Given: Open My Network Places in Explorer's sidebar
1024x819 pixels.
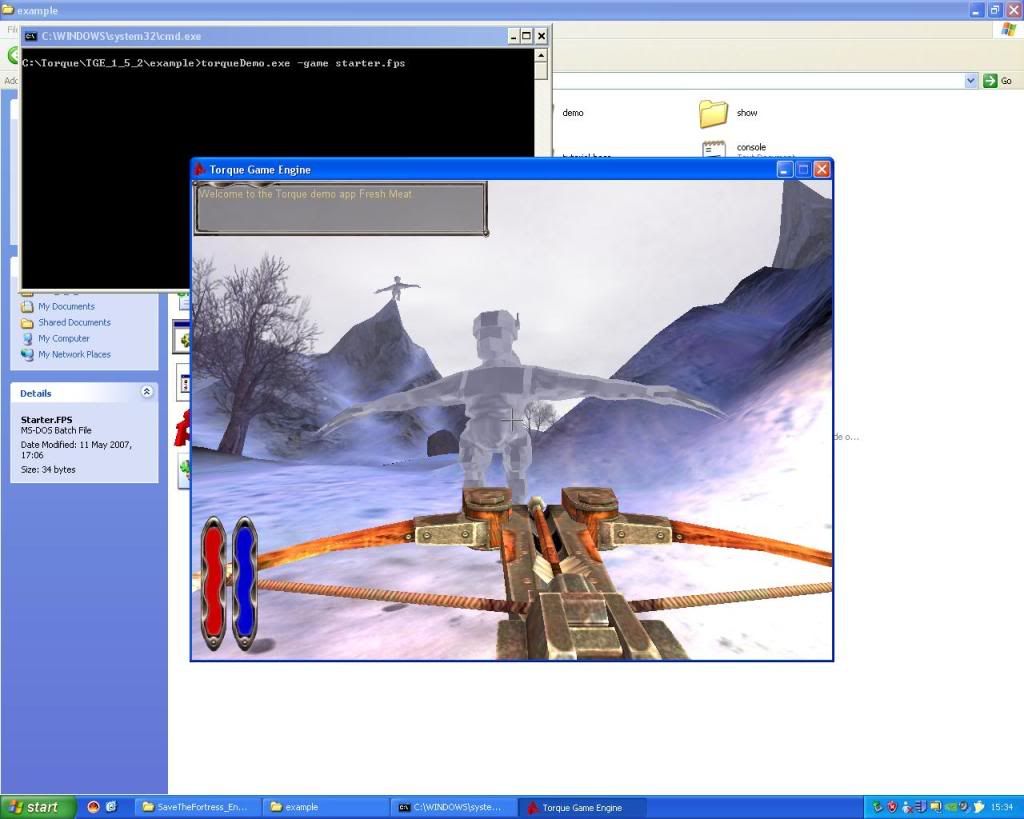Looking at the screenshot, I should [74, 355].
